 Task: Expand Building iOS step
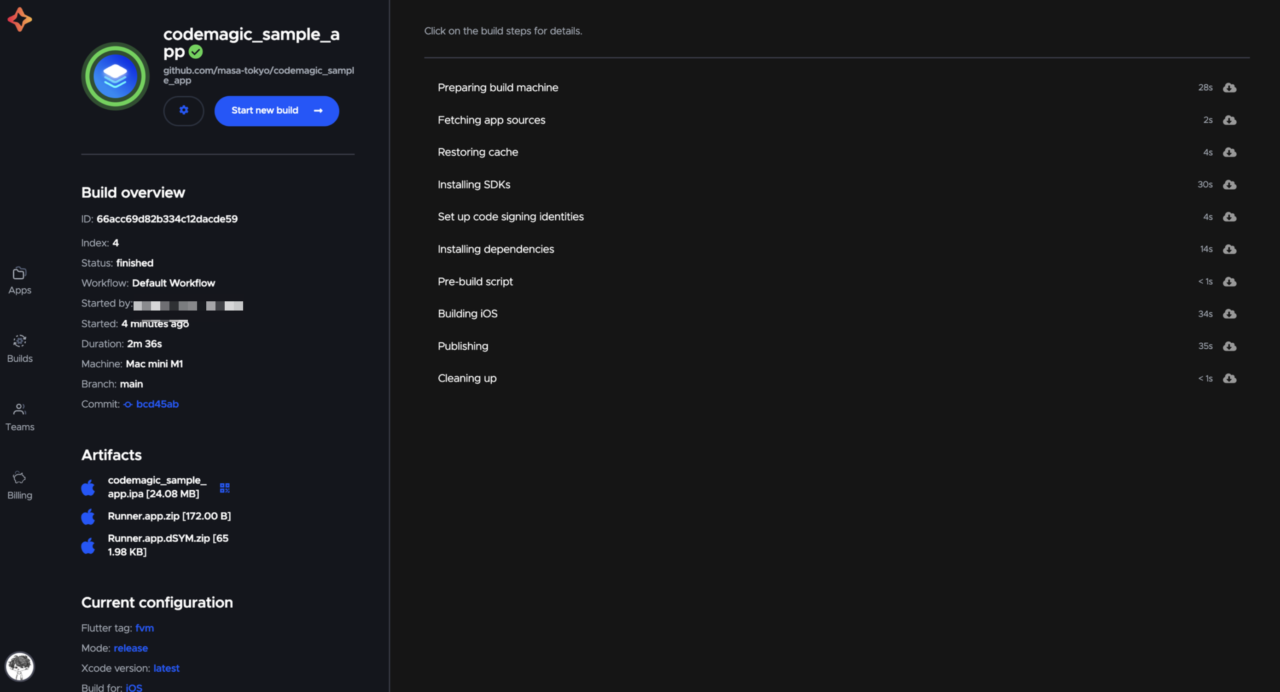[837, 314]
